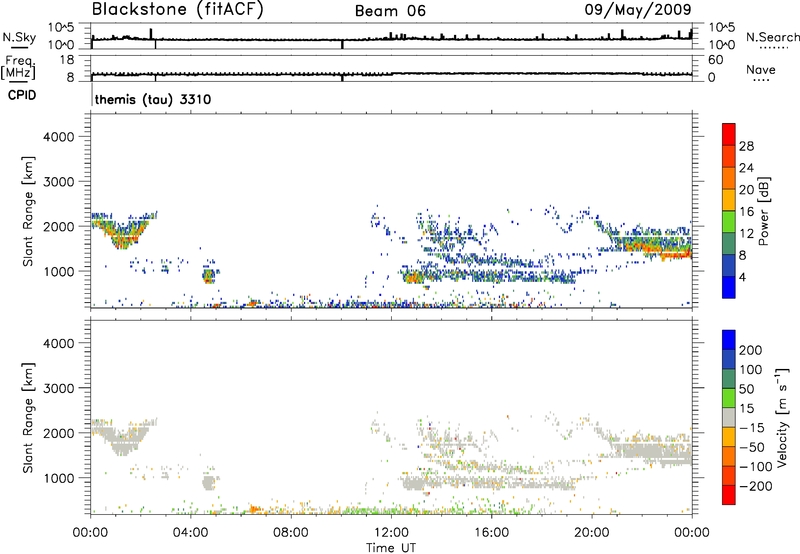Click the 'Power [dB]' color bar label
800x554 pixels.
(763, 211)
